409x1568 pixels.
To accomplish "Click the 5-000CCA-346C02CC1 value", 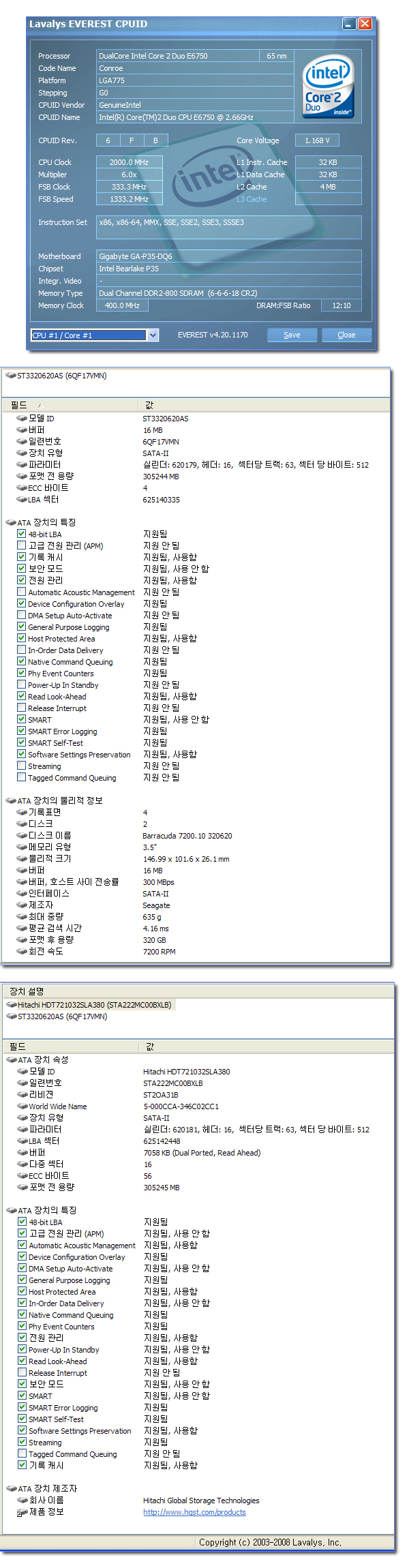I will [x=181, y=1106].
